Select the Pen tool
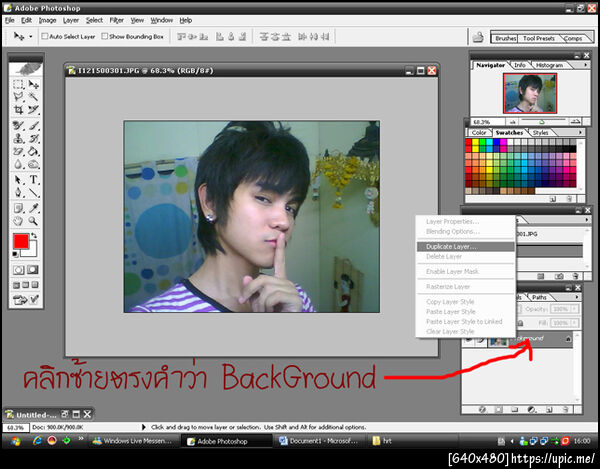 point(18,192)
